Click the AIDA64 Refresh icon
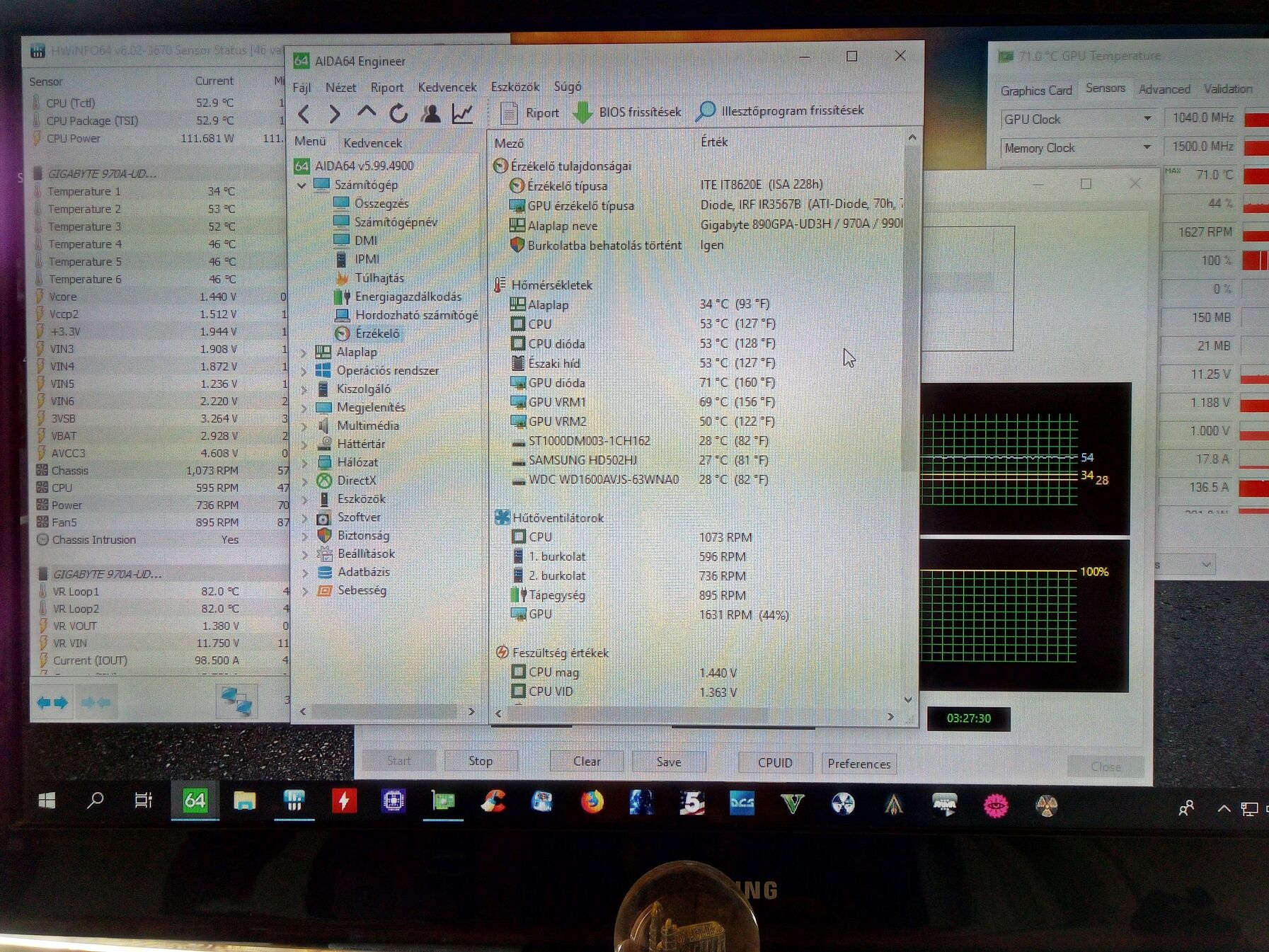The width and height of the screenshot is (1269, 952). (x=398, y=113)
